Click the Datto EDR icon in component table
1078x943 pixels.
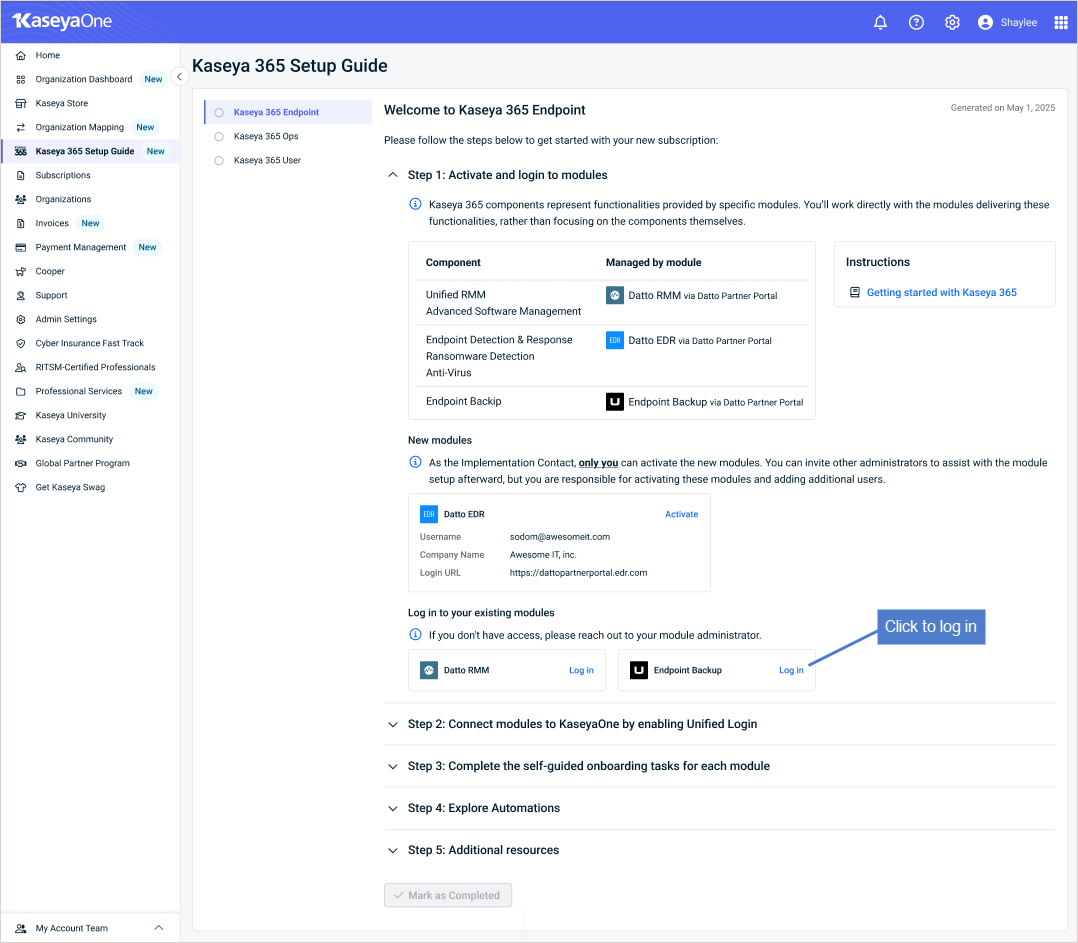coord(615,340)
